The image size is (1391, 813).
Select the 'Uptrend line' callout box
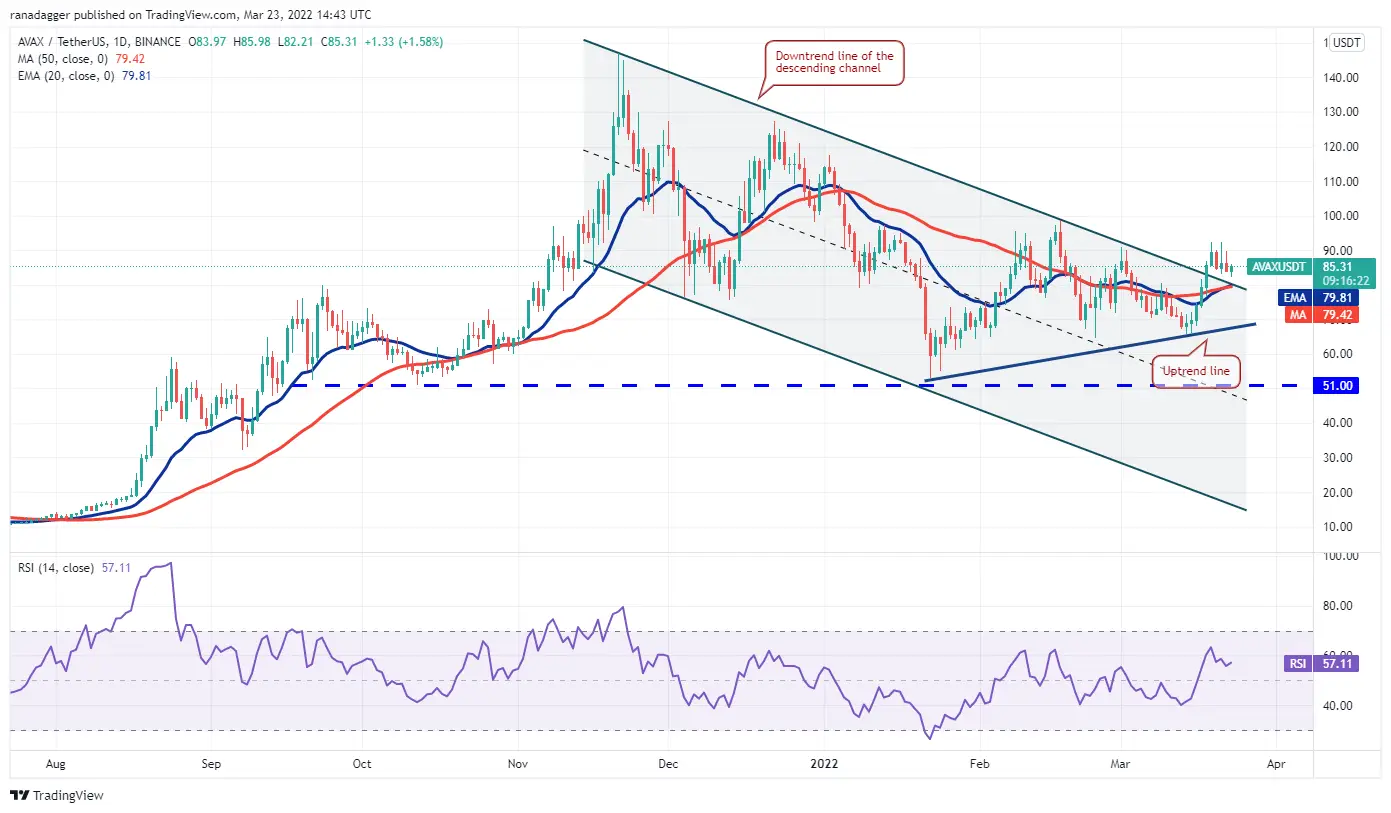(1196, 372)
